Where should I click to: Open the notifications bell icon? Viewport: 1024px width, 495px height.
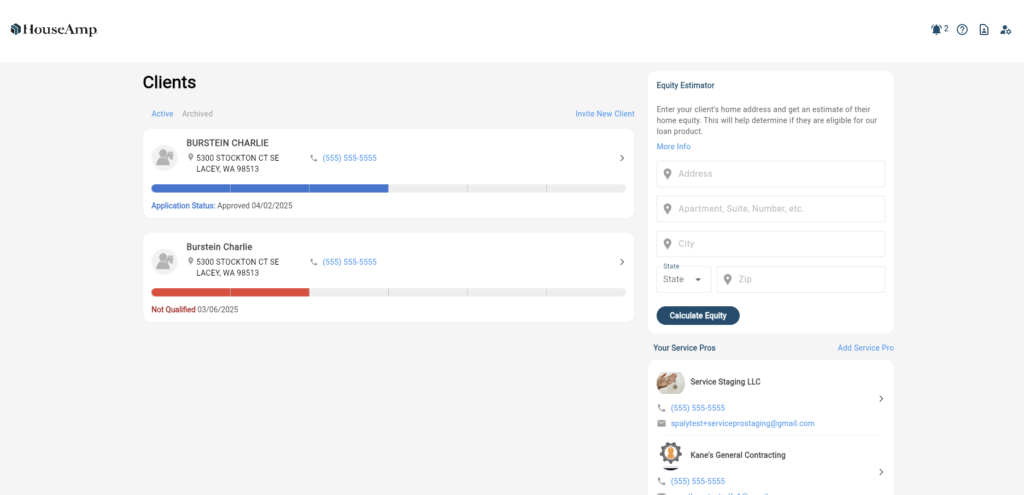[x=936, y=30]
